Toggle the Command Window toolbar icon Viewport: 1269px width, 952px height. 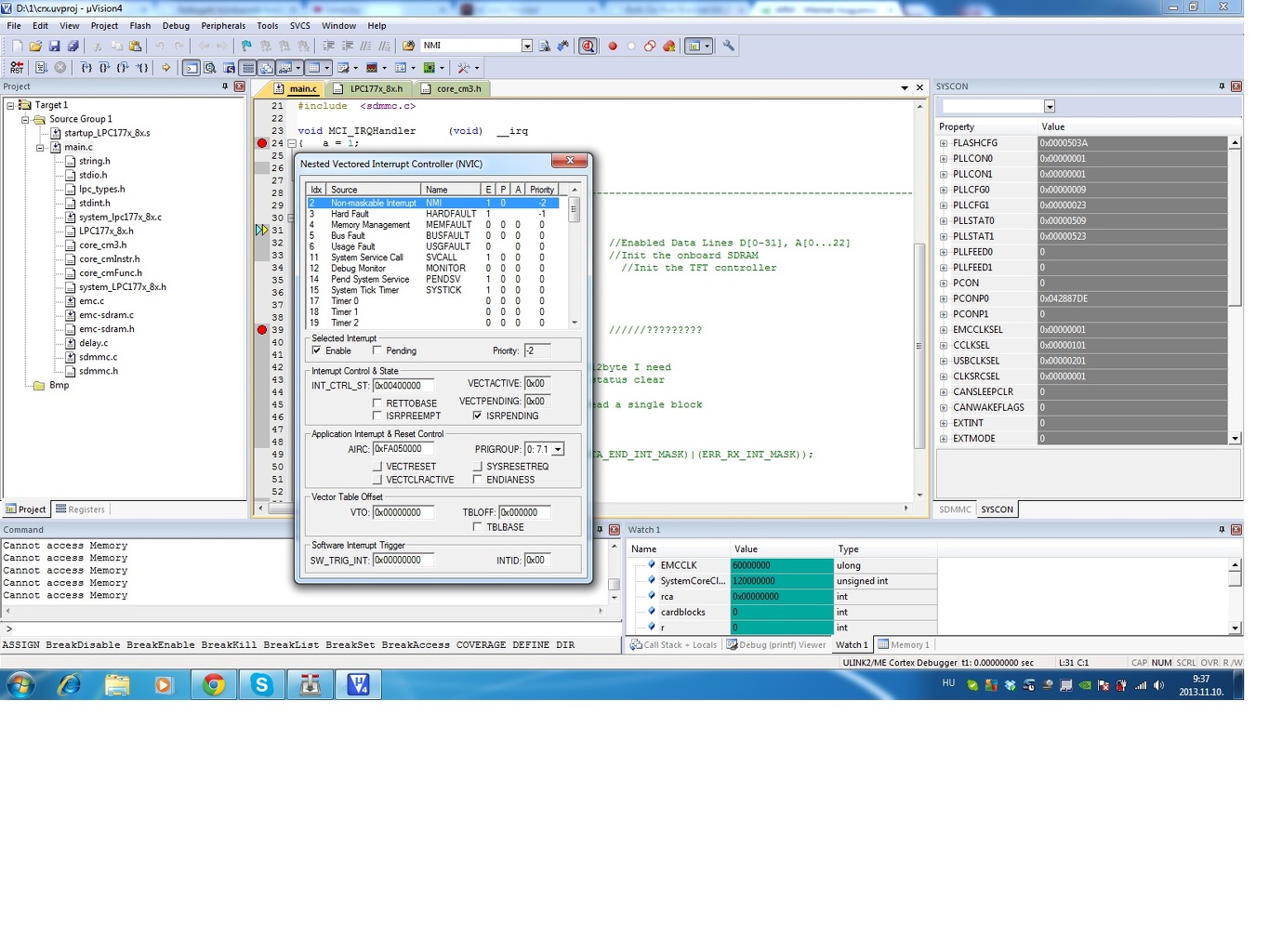(192, 68)
